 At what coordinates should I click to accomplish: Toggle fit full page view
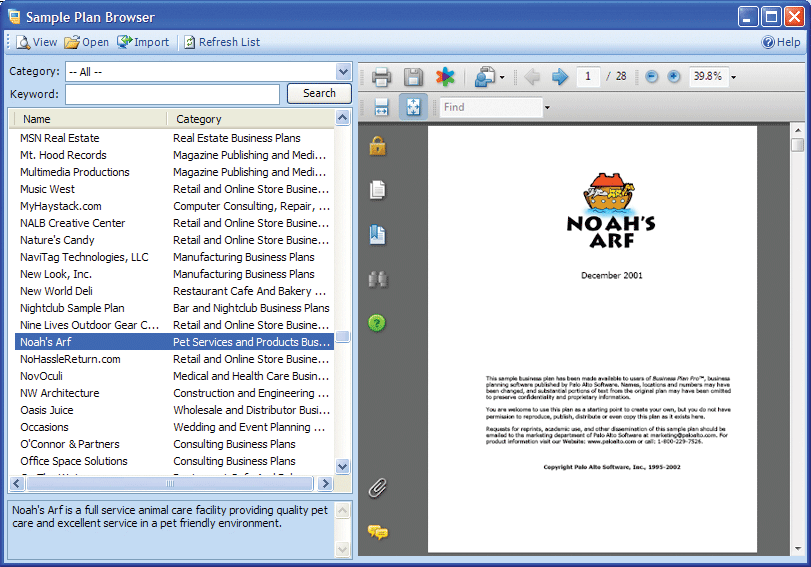pyautogui.click(x=413, y=107)
